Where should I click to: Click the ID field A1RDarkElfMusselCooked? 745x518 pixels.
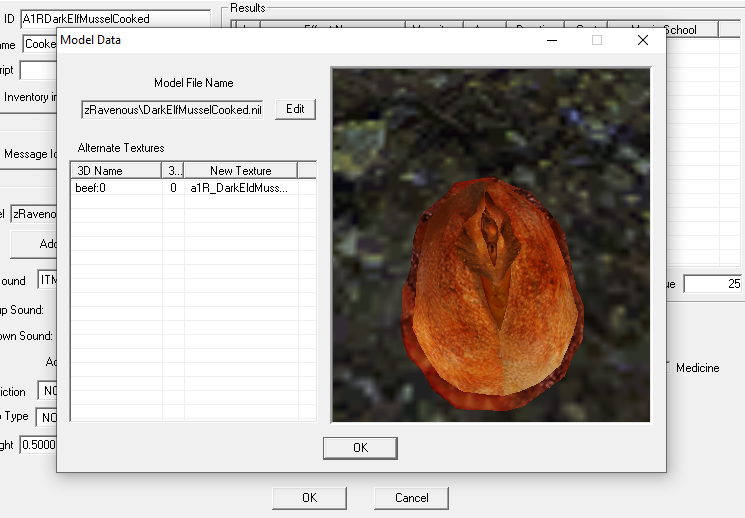tap(115, 19)
